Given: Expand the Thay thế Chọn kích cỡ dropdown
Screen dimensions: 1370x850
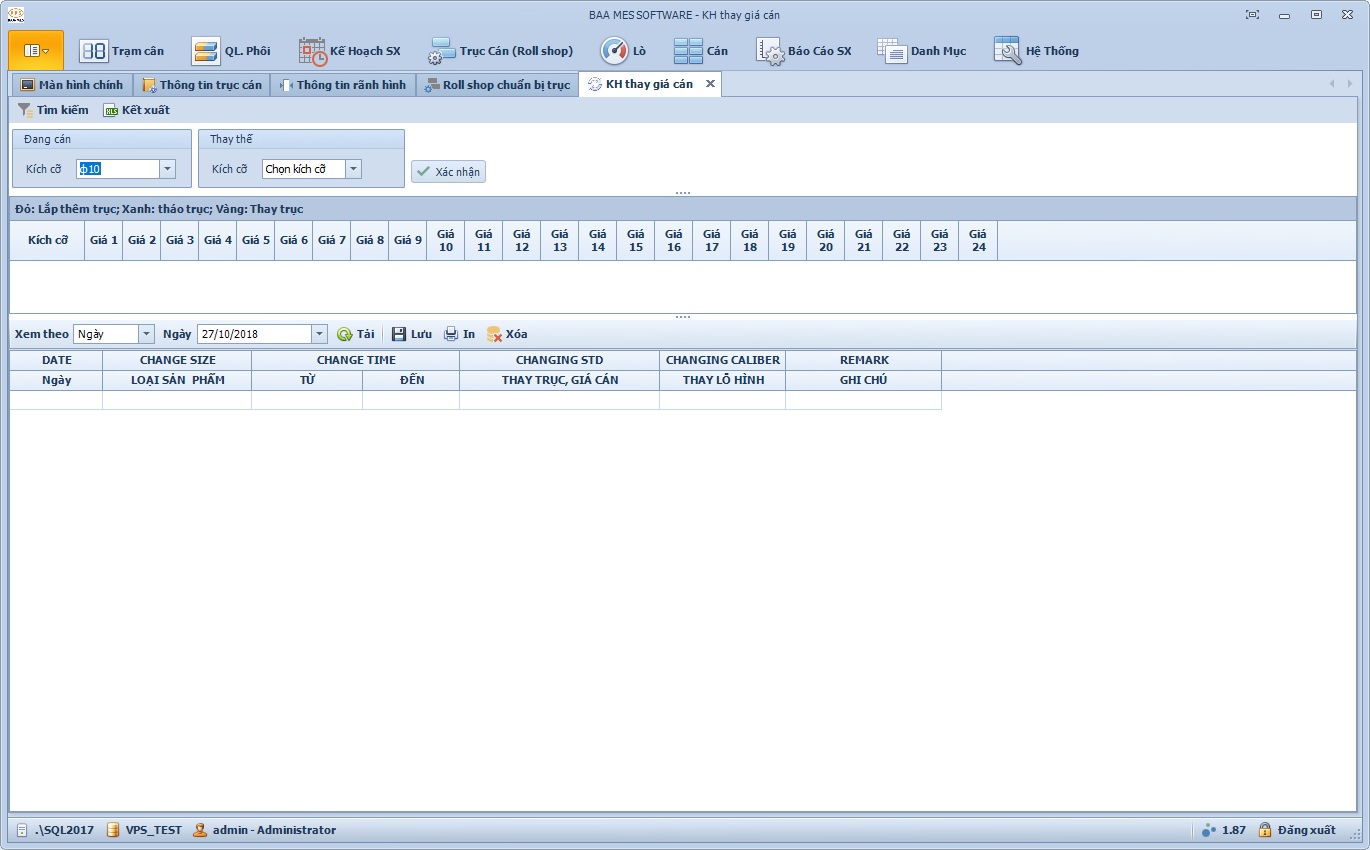Looking at the screenshot, I should [x=353, y=169].
